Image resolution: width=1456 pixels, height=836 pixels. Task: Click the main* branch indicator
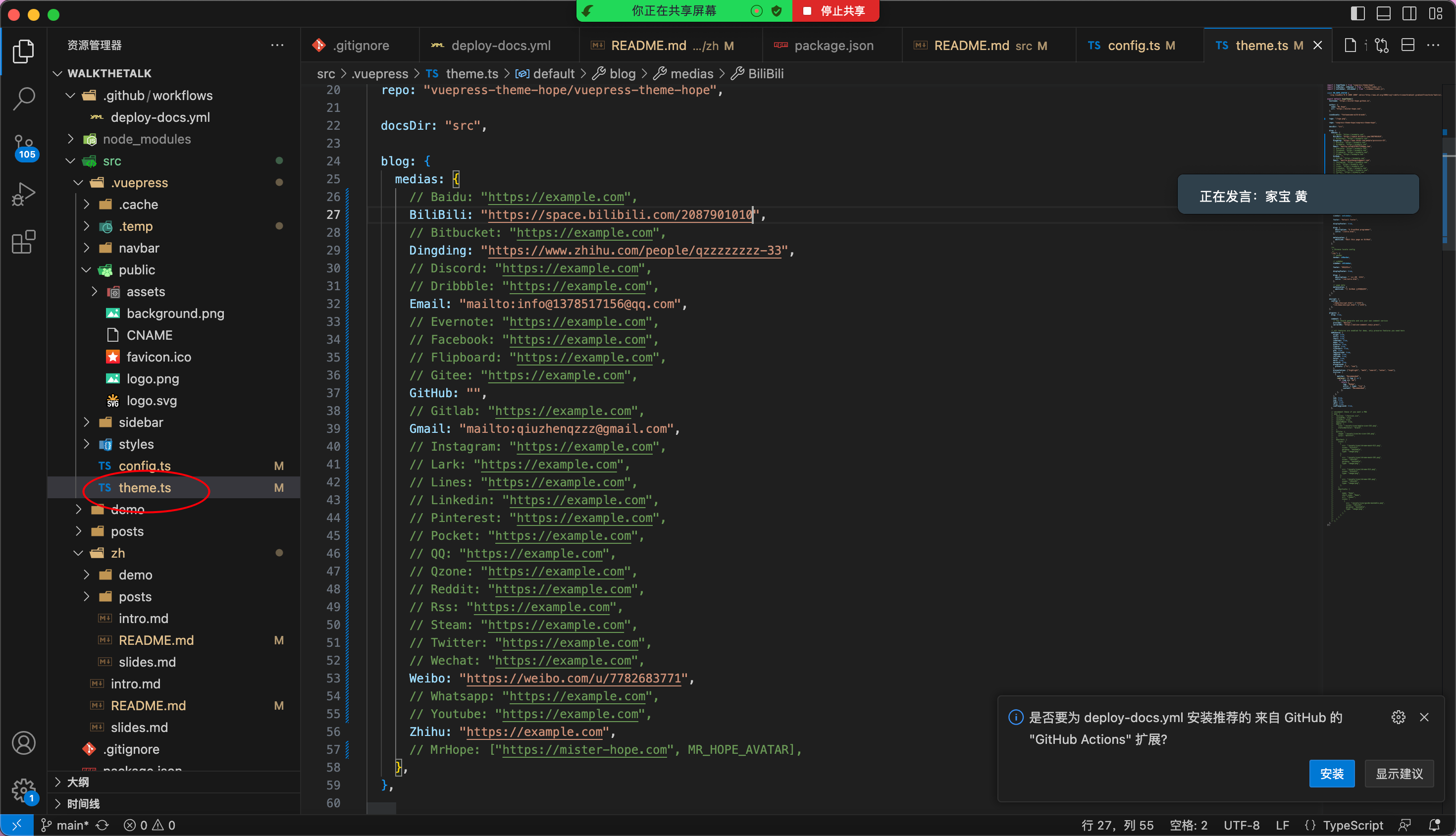64,825
